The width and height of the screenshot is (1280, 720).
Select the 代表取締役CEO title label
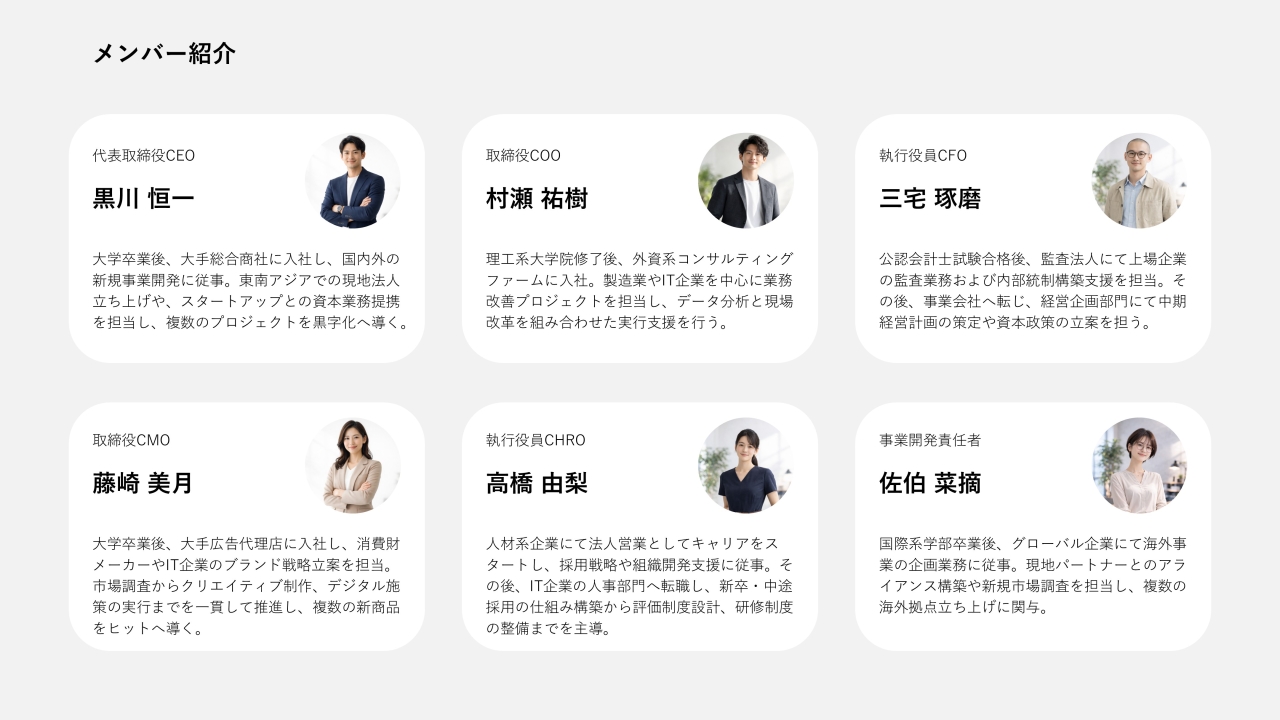coord(144,156)
